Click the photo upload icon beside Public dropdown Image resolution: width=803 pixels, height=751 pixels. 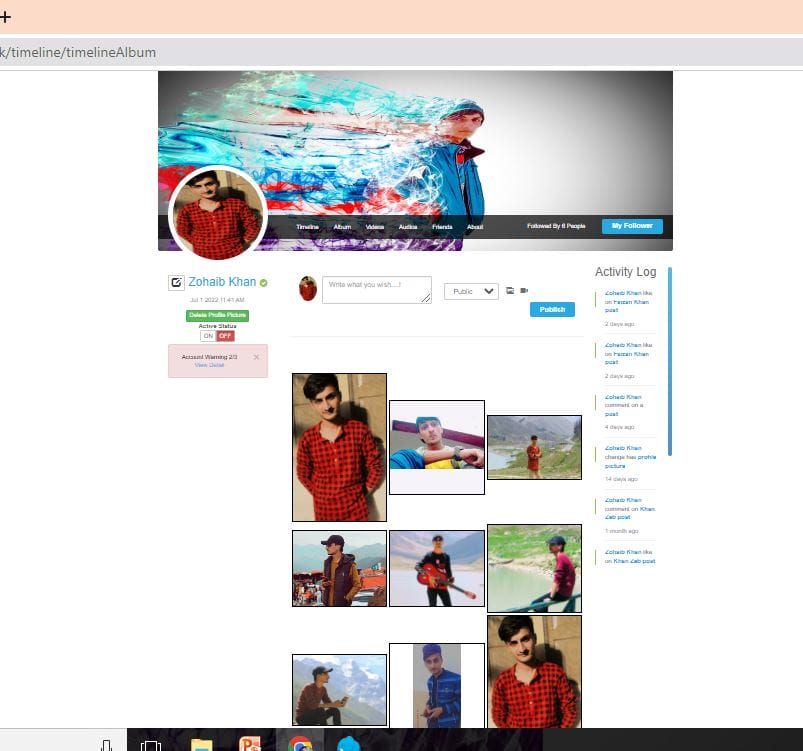tap(510, 291)
